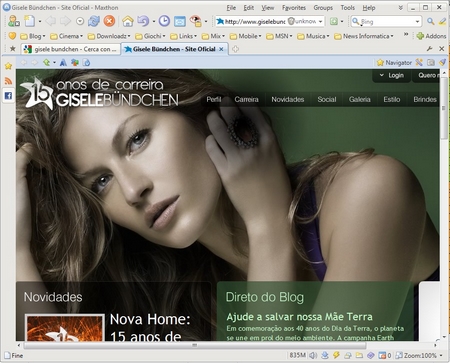Click the refresh page icon
The width and height of the screenshot is (450, 363).
pyautogui.click(x=94, y=21)
